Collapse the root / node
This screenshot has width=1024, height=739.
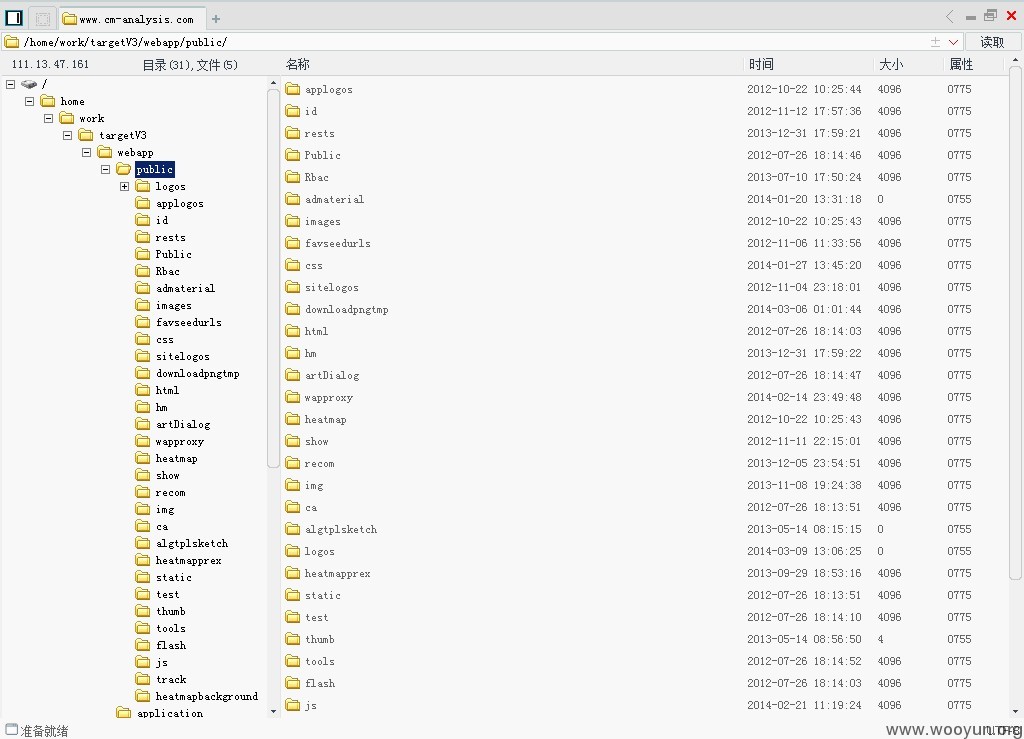[10, 84]
